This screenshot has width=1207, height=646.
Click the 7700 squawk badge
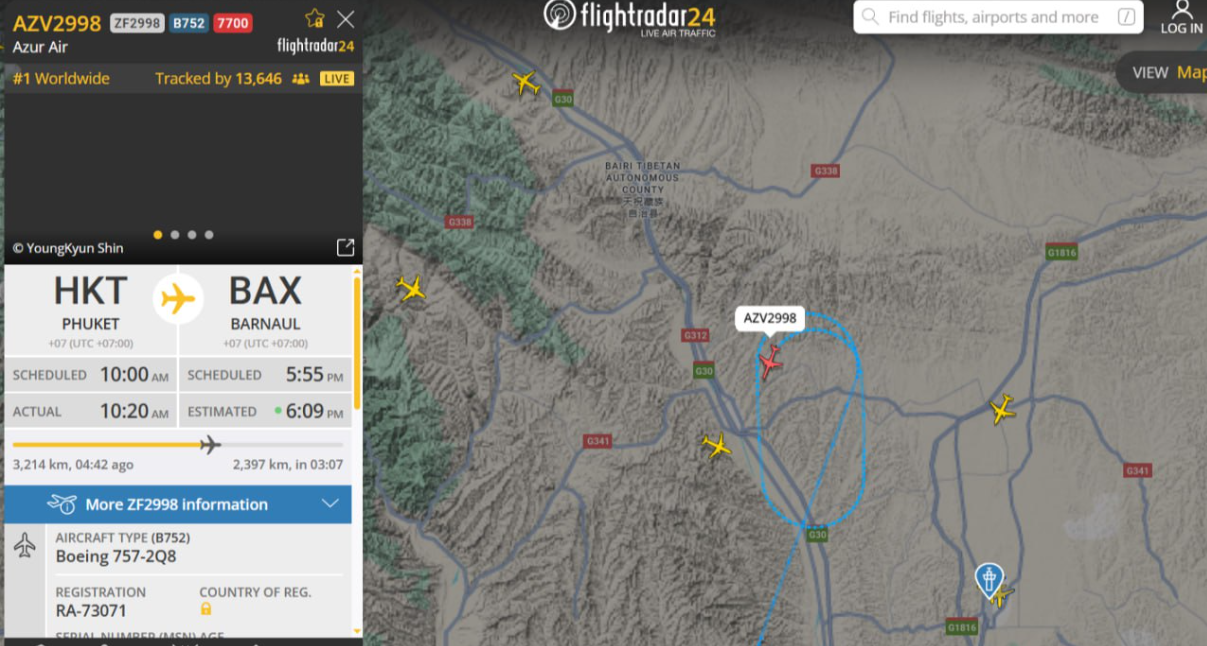(x=232, y=23)
